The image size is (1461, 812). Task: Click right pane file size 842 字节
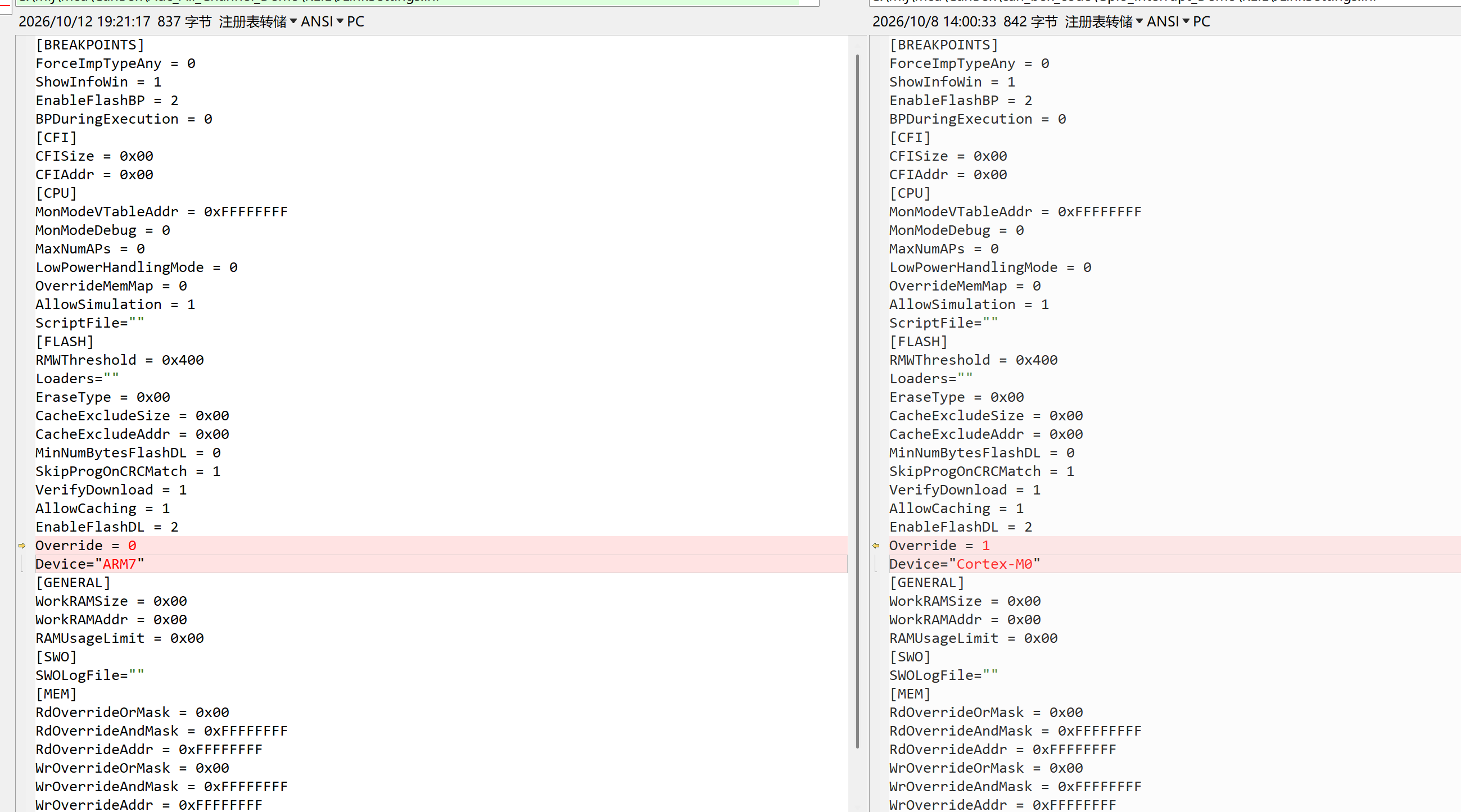[x=1030, y=21]
